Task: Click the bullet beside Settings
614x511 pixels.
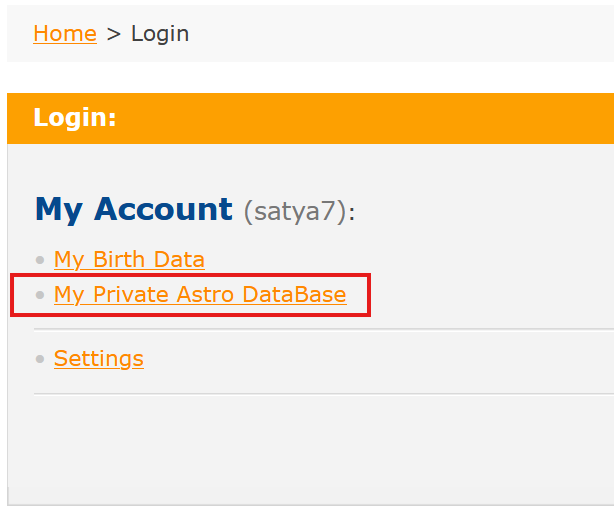Action: pos(40,359)
